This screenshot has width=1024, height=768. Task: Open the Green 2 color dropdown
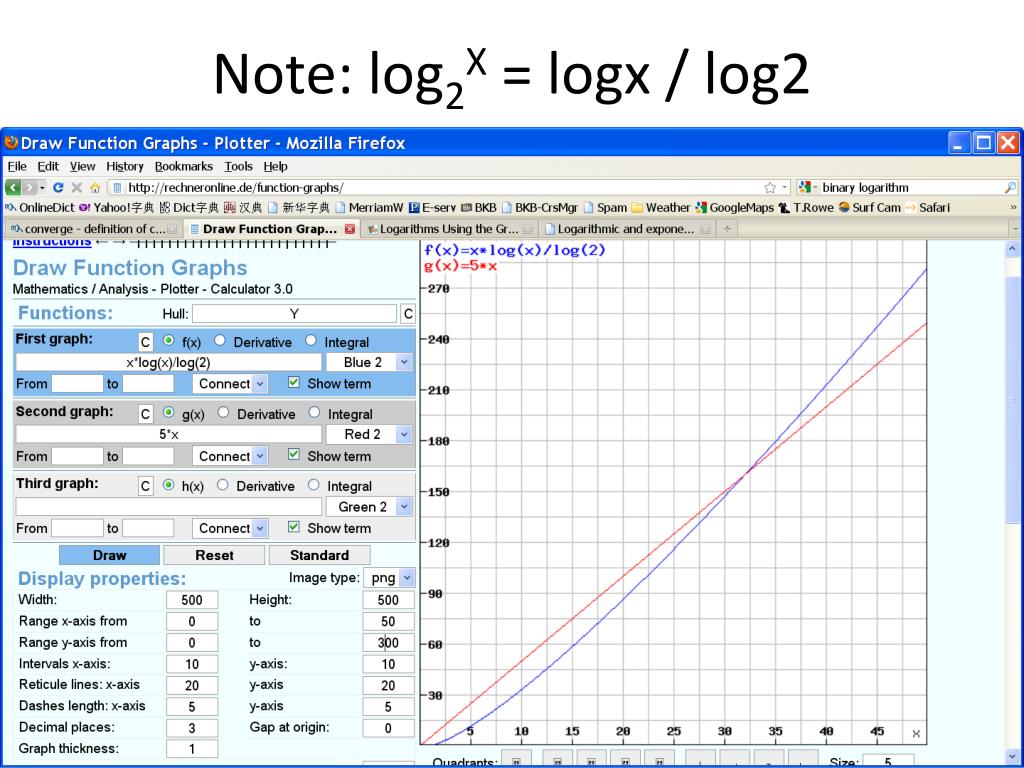pyautogui.click(x=369, y=507)
